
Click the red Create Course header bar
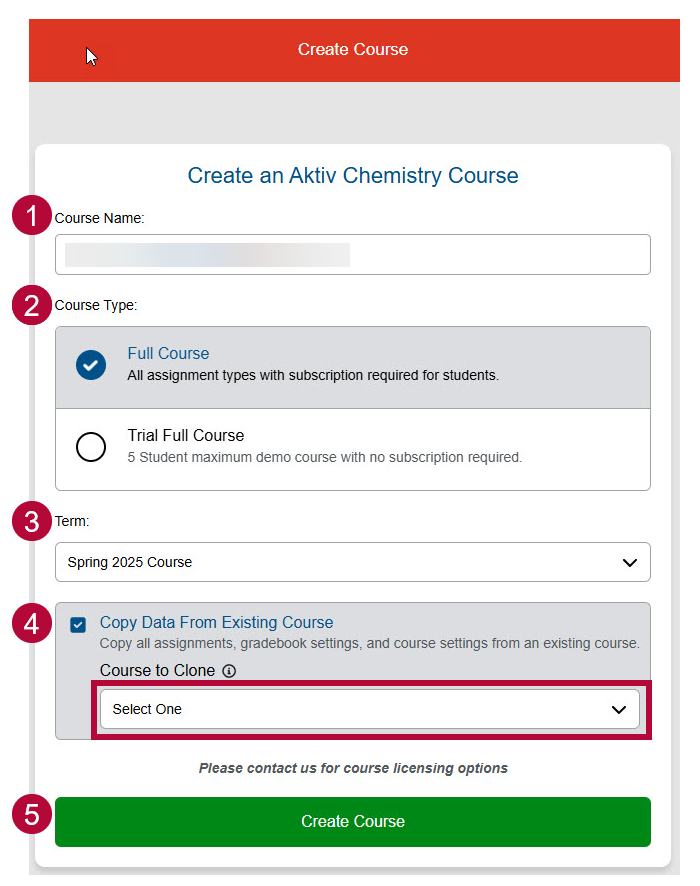(x=352, y=49)
